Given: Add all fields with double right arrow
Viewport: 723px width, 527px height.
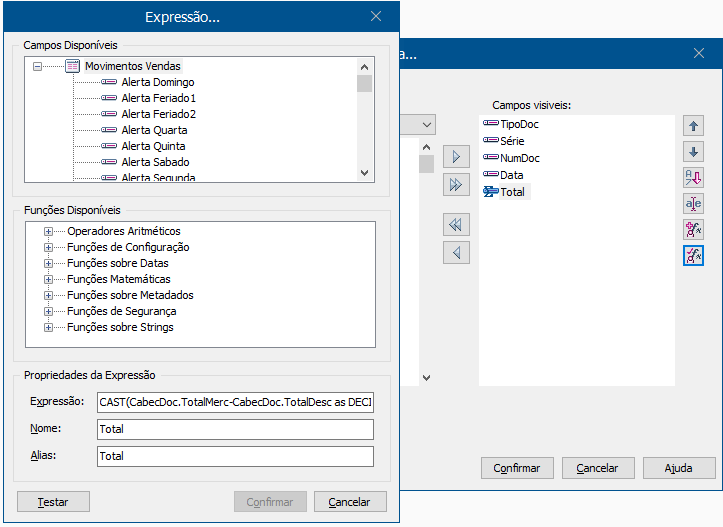Looking at the screenshot, I should [x=456, y=184].
